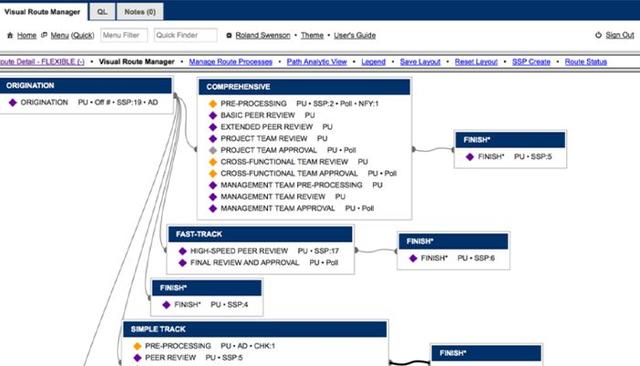Click the Menu window icon
Image resolution: width=640 pixels, height=366 pixels.
pos(44,35)
